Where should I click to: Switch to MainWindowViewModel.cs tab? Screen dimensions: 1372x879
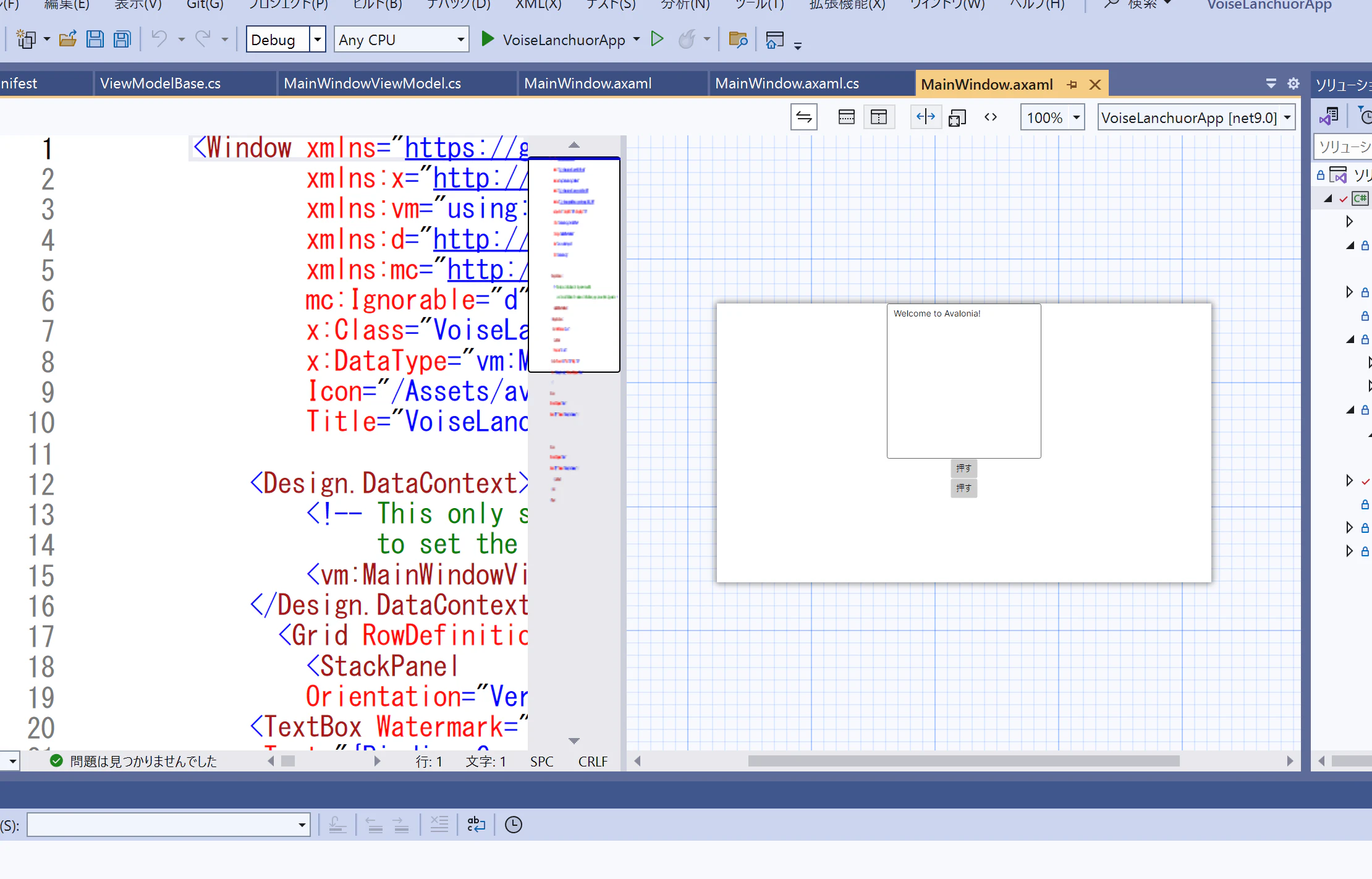pos(372,83)
